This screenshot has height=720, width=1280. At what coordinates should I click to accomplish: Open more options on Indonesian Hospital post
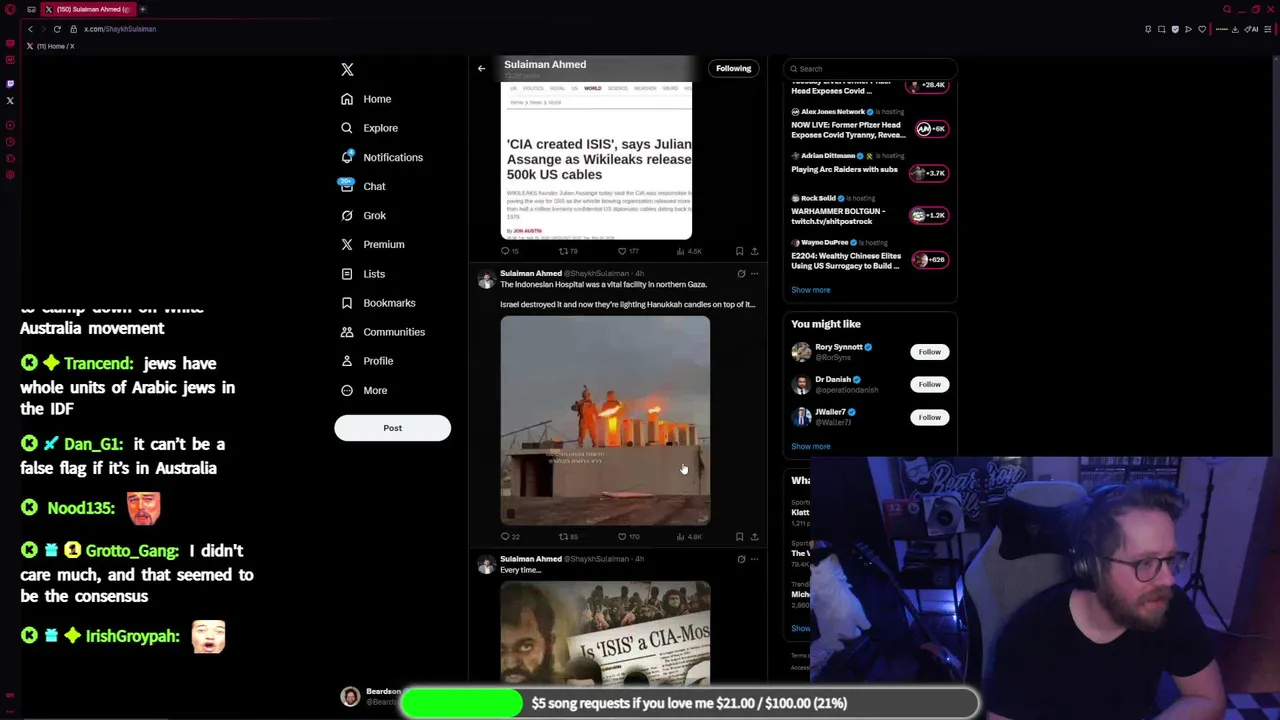(x=755, y=274)
